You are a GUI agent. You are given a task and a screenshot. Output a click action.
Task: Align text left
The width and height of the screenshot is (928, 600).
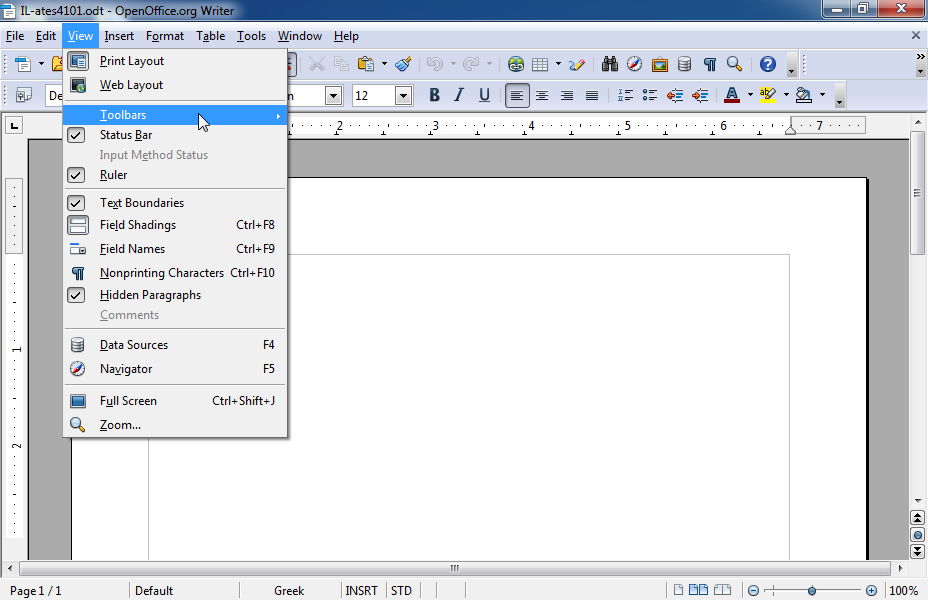click(517, 95)
